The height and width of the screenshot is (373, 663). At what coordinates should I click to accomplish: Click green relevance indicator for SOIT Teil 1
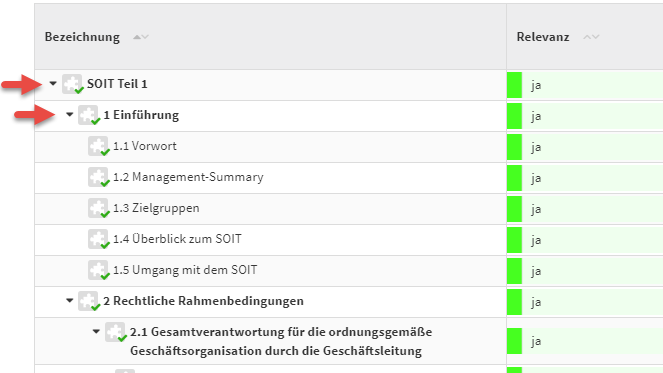point(515,85)
